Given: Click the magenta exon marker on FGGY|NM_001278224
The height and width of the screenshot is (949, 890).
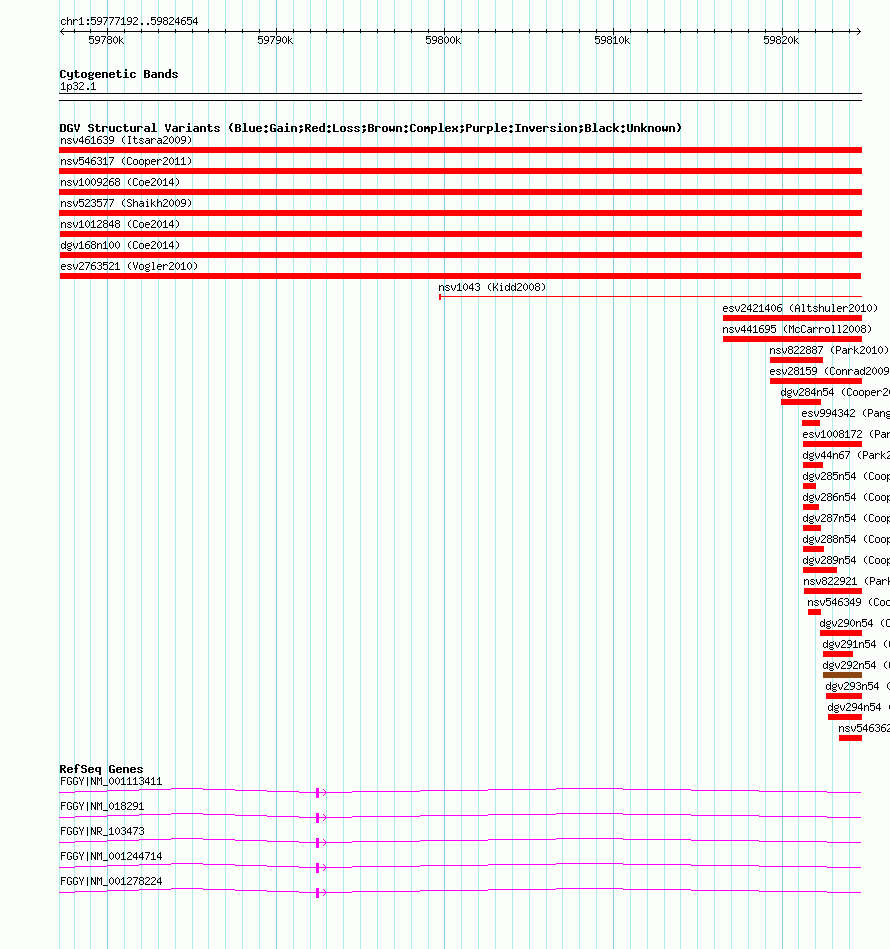Looking at the screenshot, I should pyautogui.click(x=318, y=893).
